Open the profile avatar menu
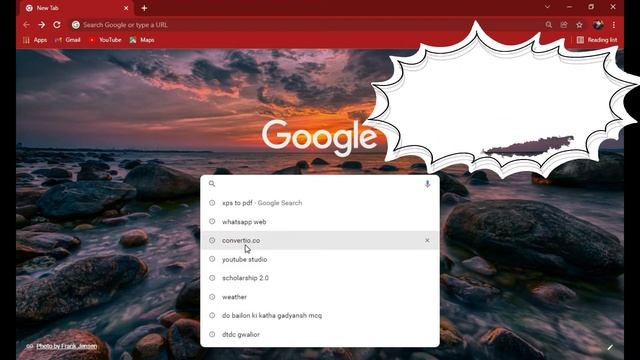 [x=598, y=25]
